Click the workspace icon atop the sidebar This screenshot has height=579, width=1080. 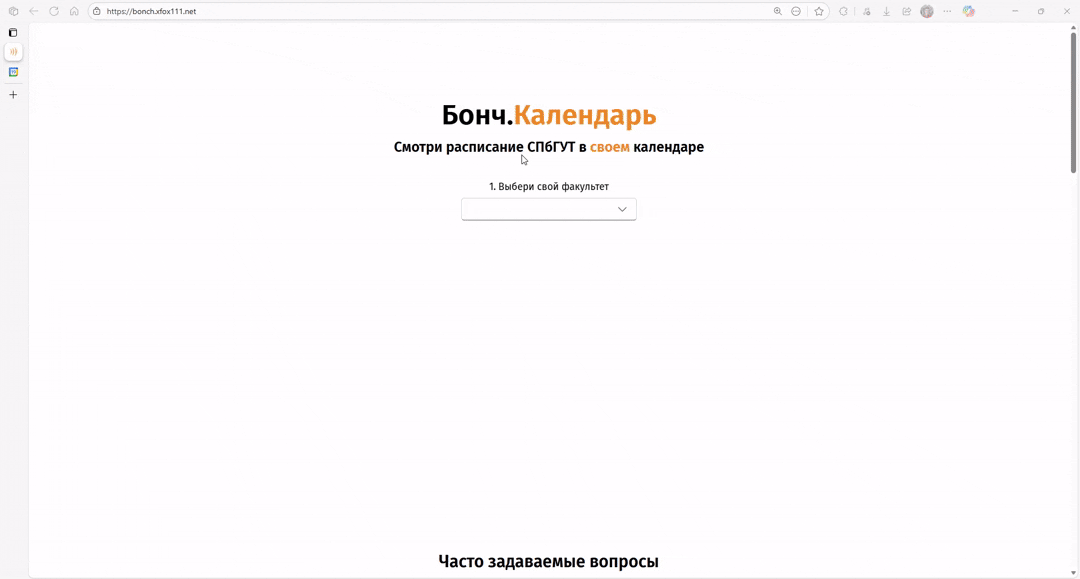[x=12, y=32]
